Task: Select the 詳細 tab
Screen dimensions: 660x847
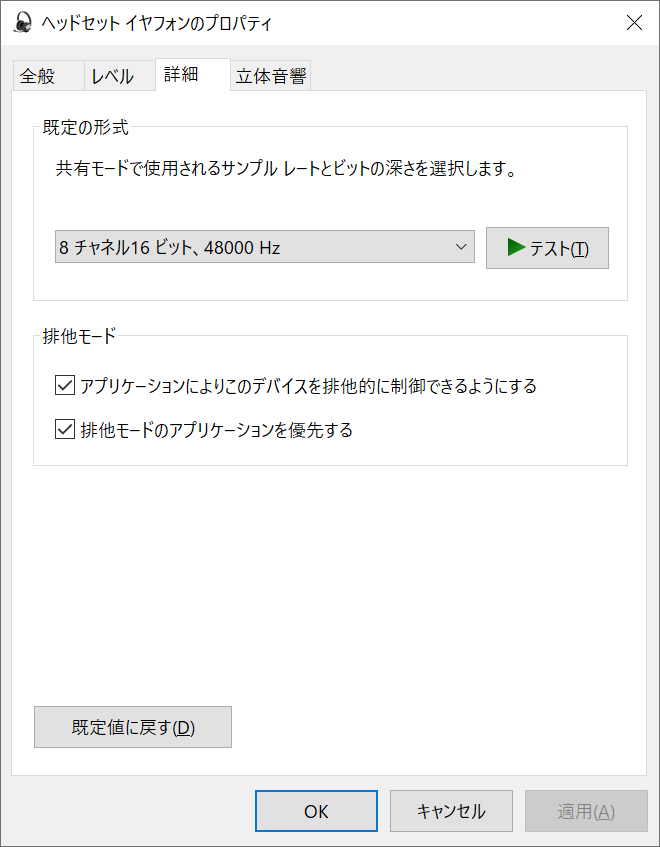Action: click(181, 75)
